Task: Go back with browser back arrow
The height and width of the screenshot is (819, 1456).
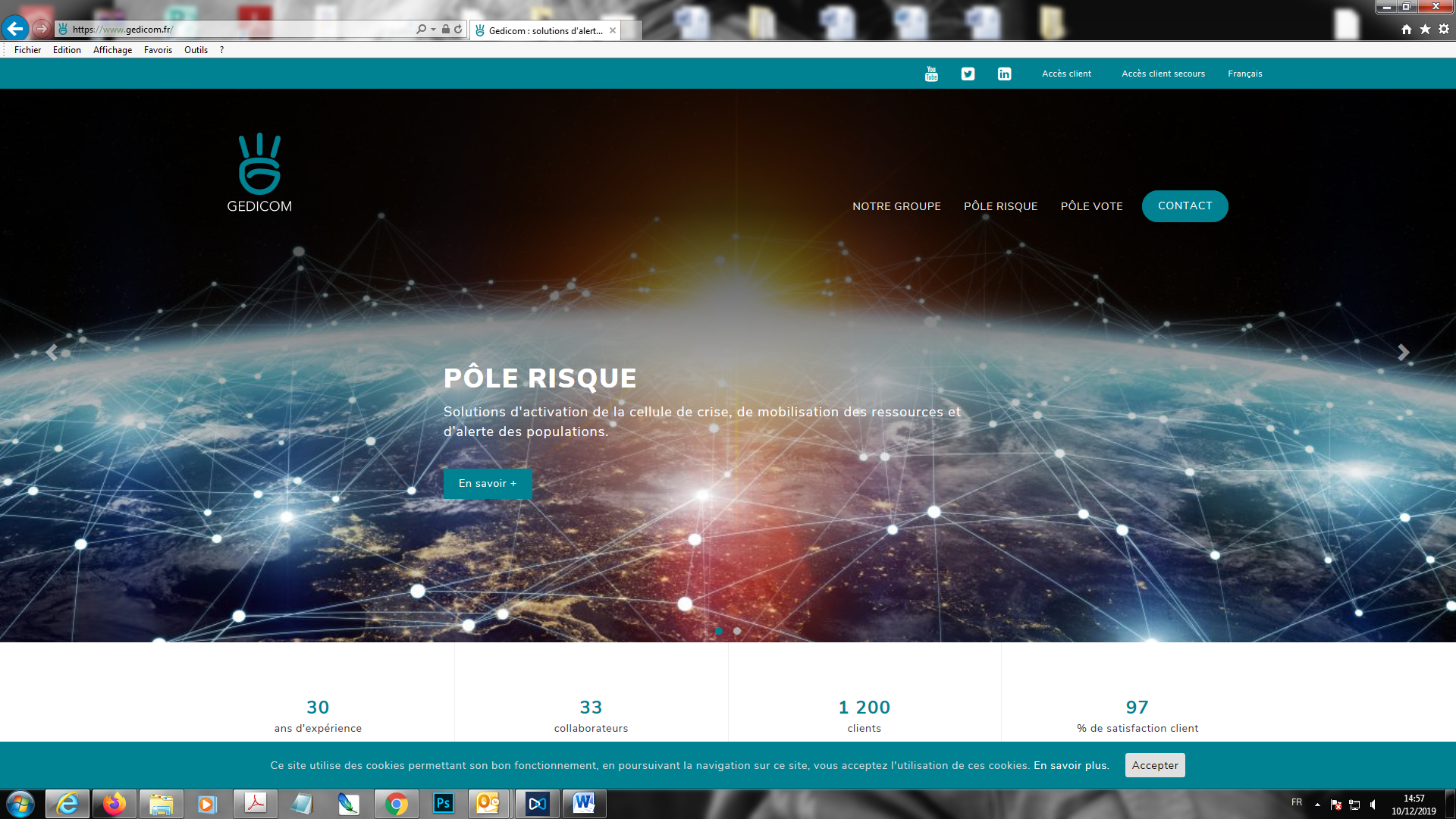Action: (x=15, y=29)
